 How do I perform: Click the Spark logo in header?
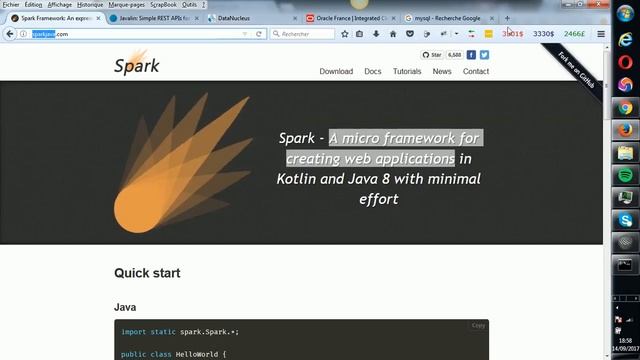[x=137, y=62]
